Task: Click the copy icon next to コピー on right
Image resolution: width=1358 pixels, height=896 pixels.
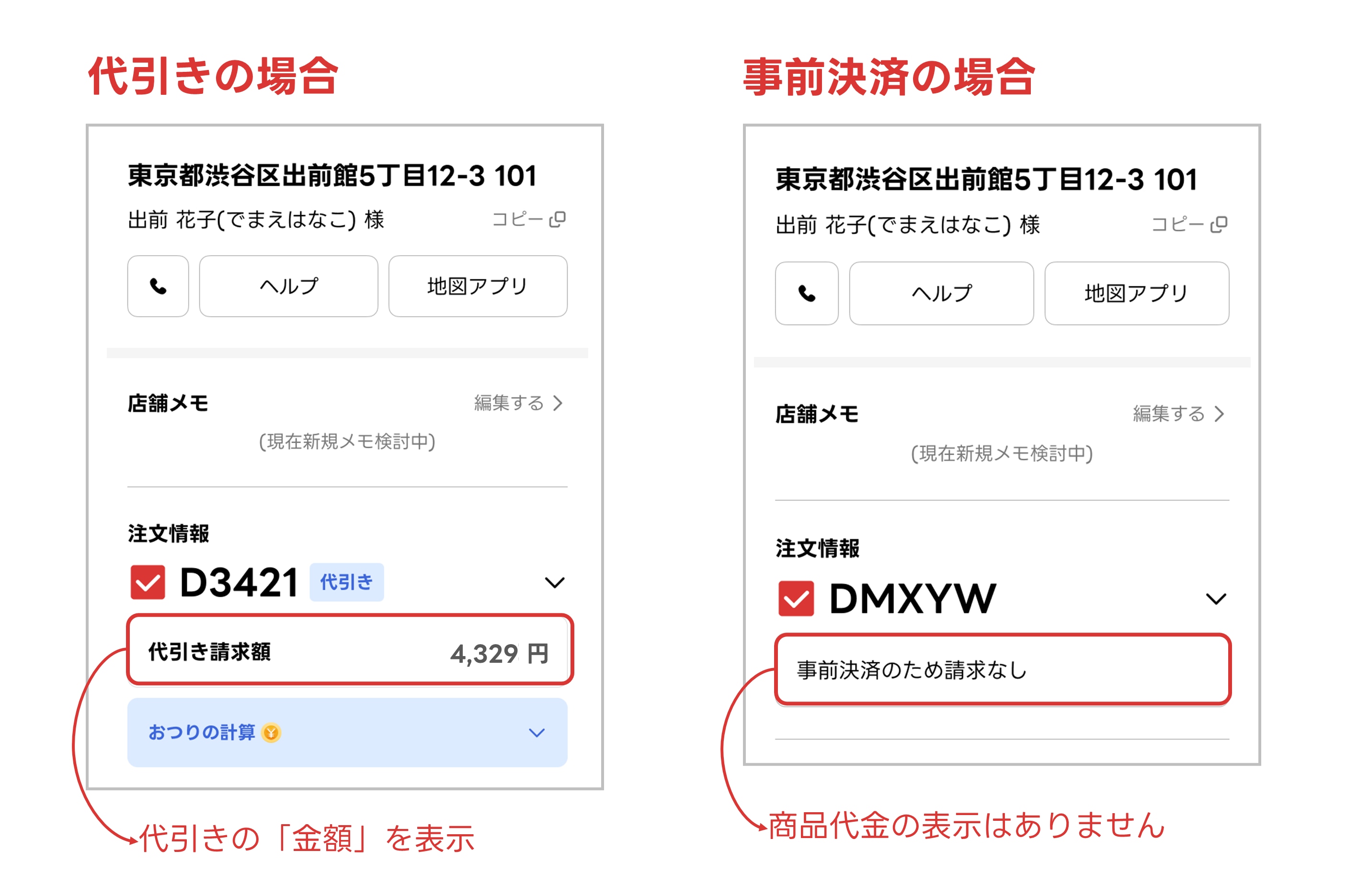Action: pos(1219,224)
